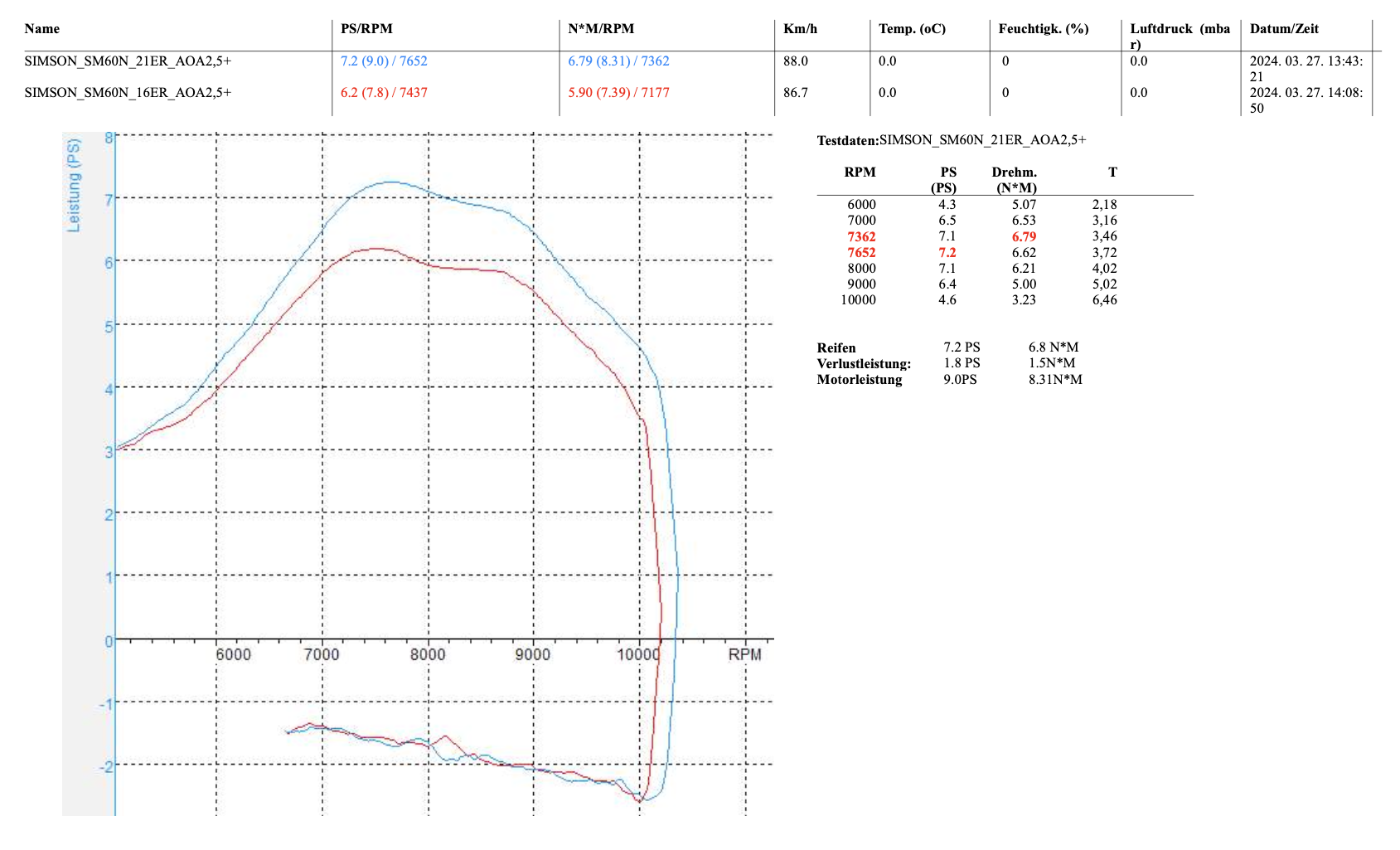Viewport: 1400px width, 850px height.
Task: Click the Motorleistung label
Action: tap(860, 380)
